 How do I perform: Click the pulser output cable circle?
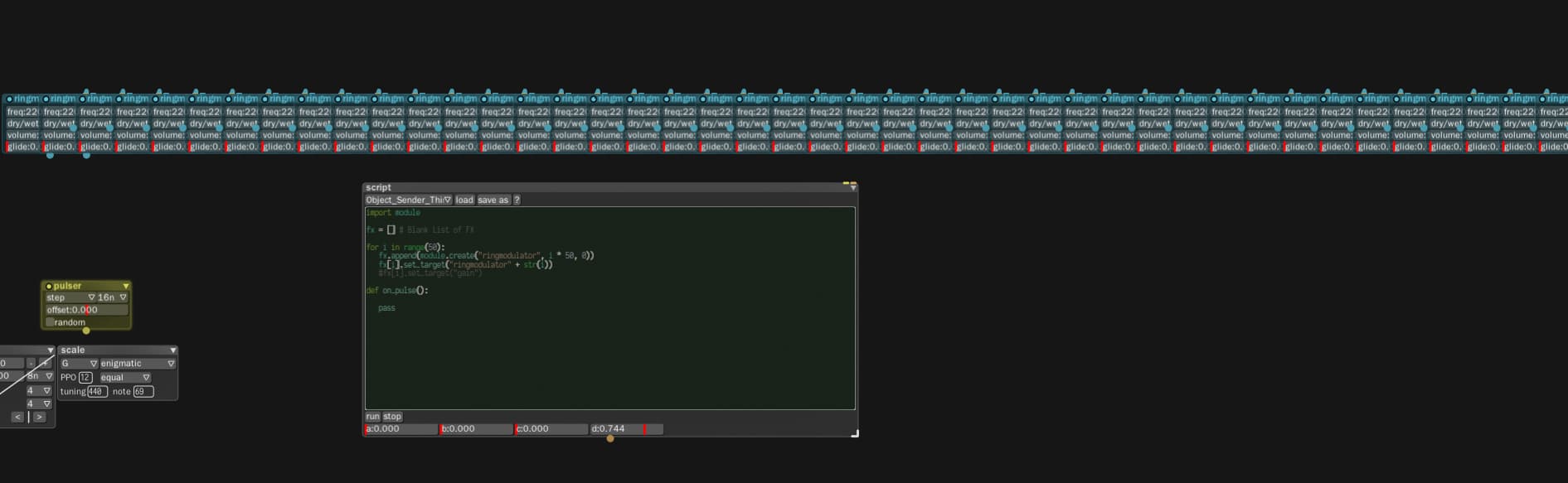tap(86, 331)
